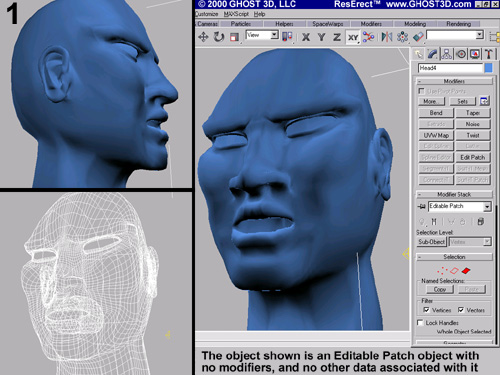This screenshot has height=375, width=500.
Task: Switch to the Modeling toolbar tab
Action: tap(415, 24)
